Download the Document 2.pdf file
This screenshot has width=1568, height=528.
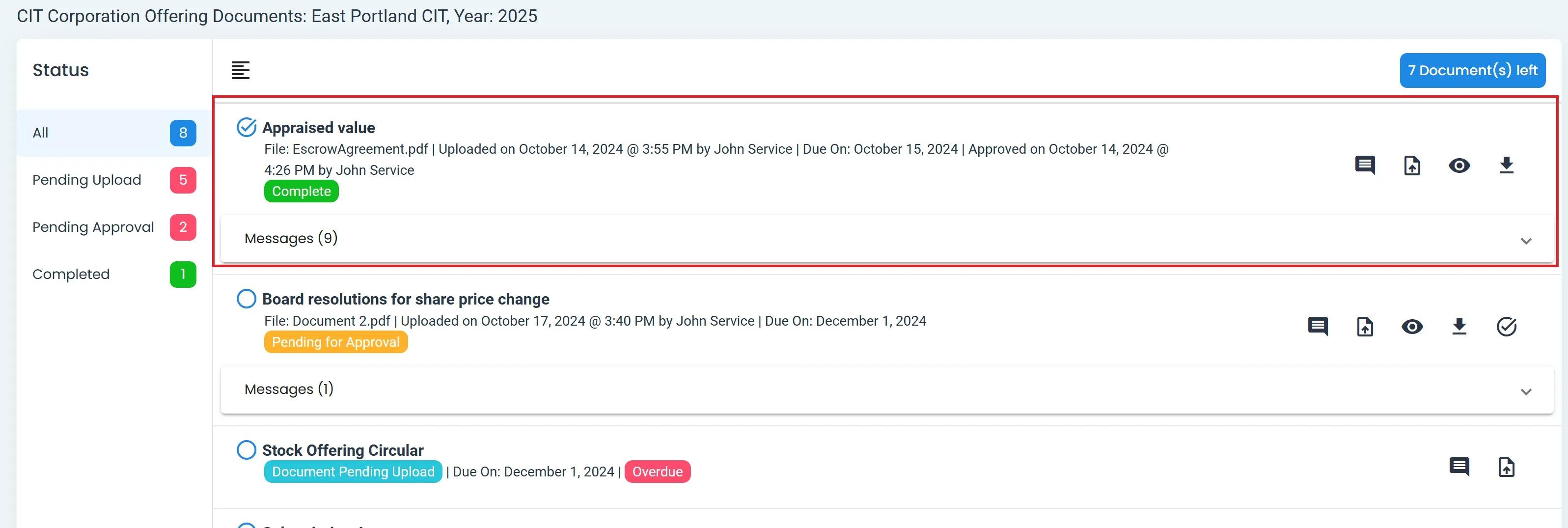click(x=1459, y=327)
